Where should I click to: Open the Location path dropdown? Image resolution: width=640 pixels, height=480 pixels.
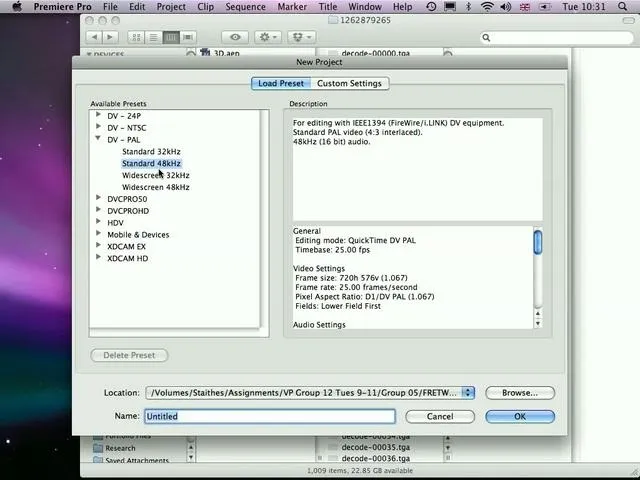click(x=310, y=393)
